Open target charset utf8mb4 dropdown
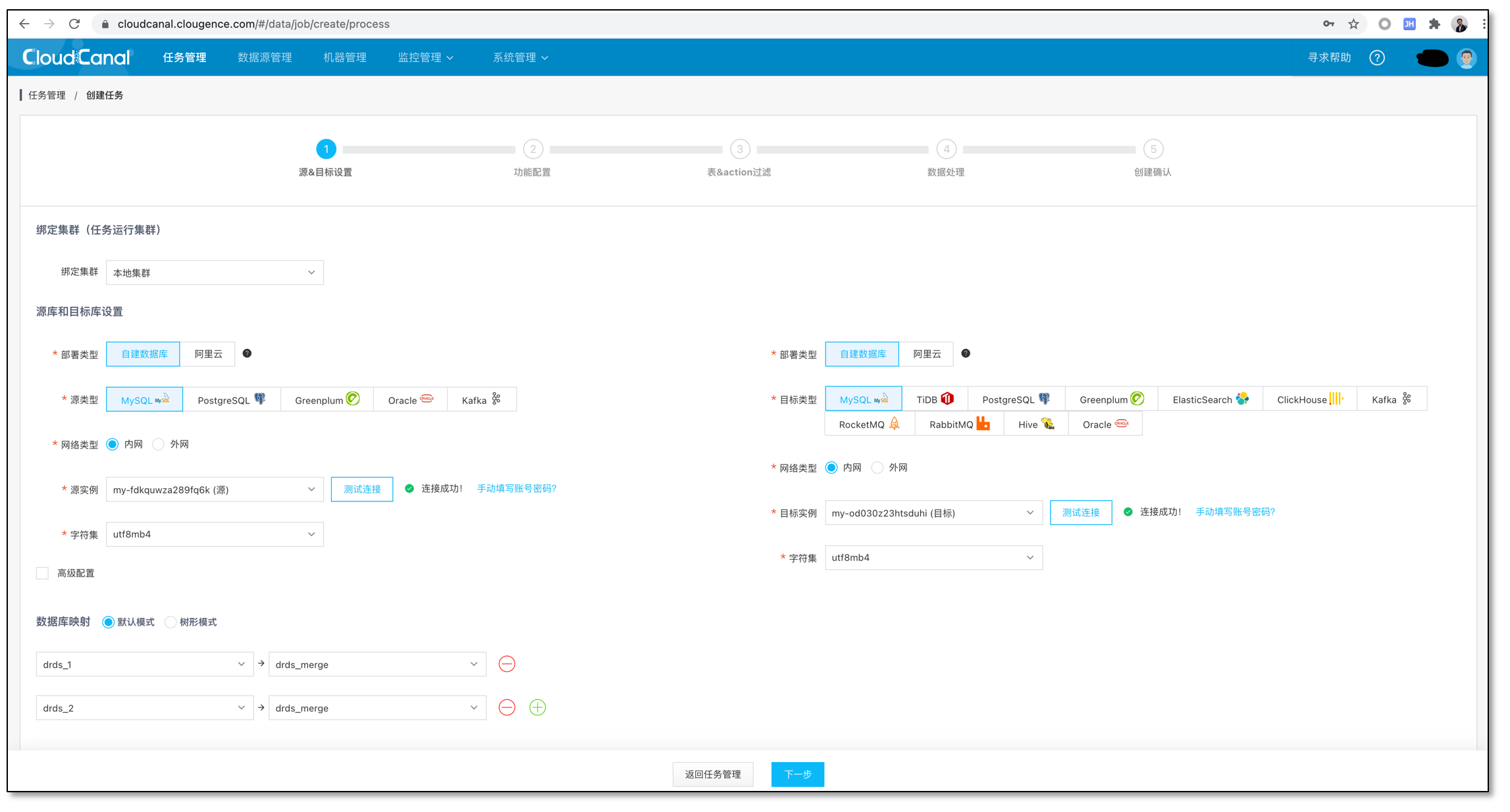Image resolution: width=1510 pixels, height=812 pixels. click(933, 557)
